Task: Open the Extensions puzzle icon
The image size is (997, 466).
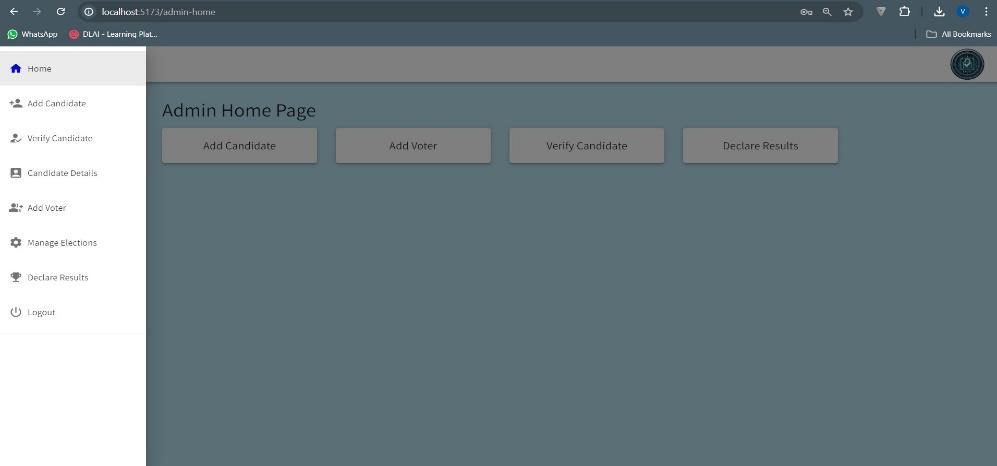Action: (904, 11)
